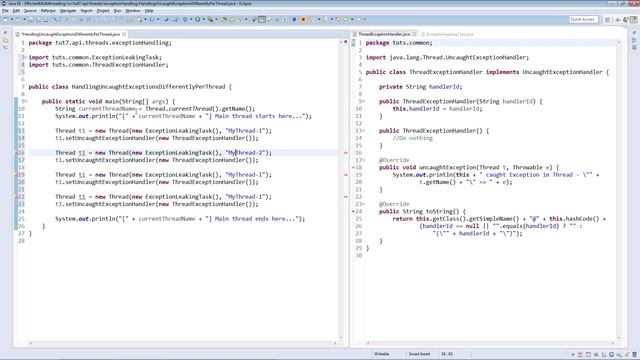Collapse ThreadExceptionHandler(String) constructor fold in right editor

363,102
